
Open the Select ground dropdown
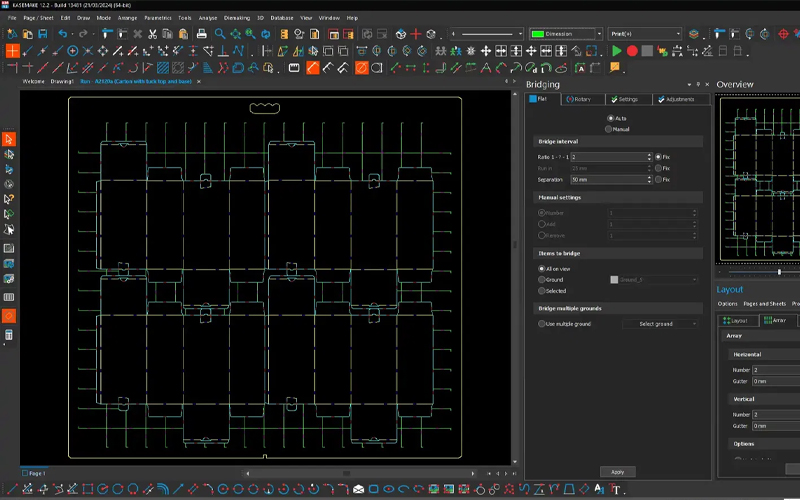pyautogui.click(x=660, y=324)
